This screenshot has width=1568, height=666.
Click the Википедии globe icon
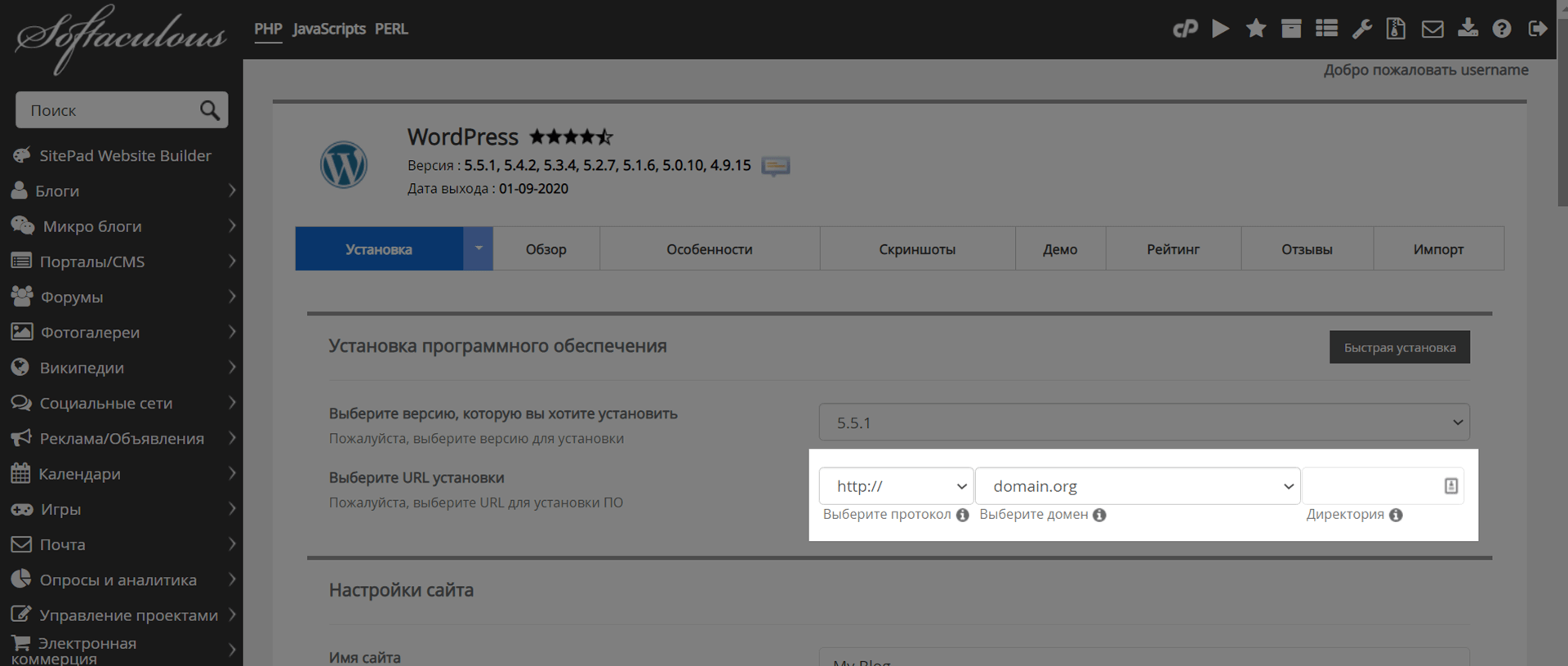(x=20, y=367)
